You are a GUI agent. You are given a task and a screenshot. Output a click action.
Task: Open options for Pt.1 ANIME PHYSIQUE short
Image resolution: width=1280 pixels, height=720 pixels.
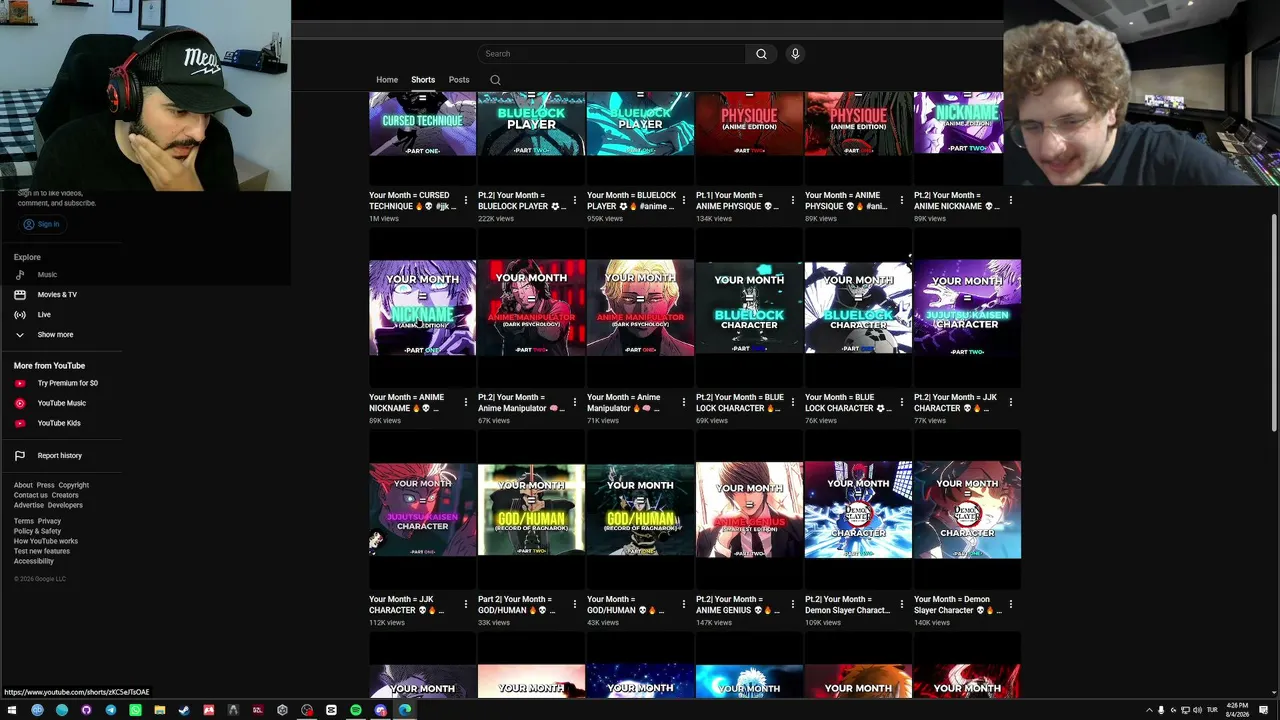point(793,201)
